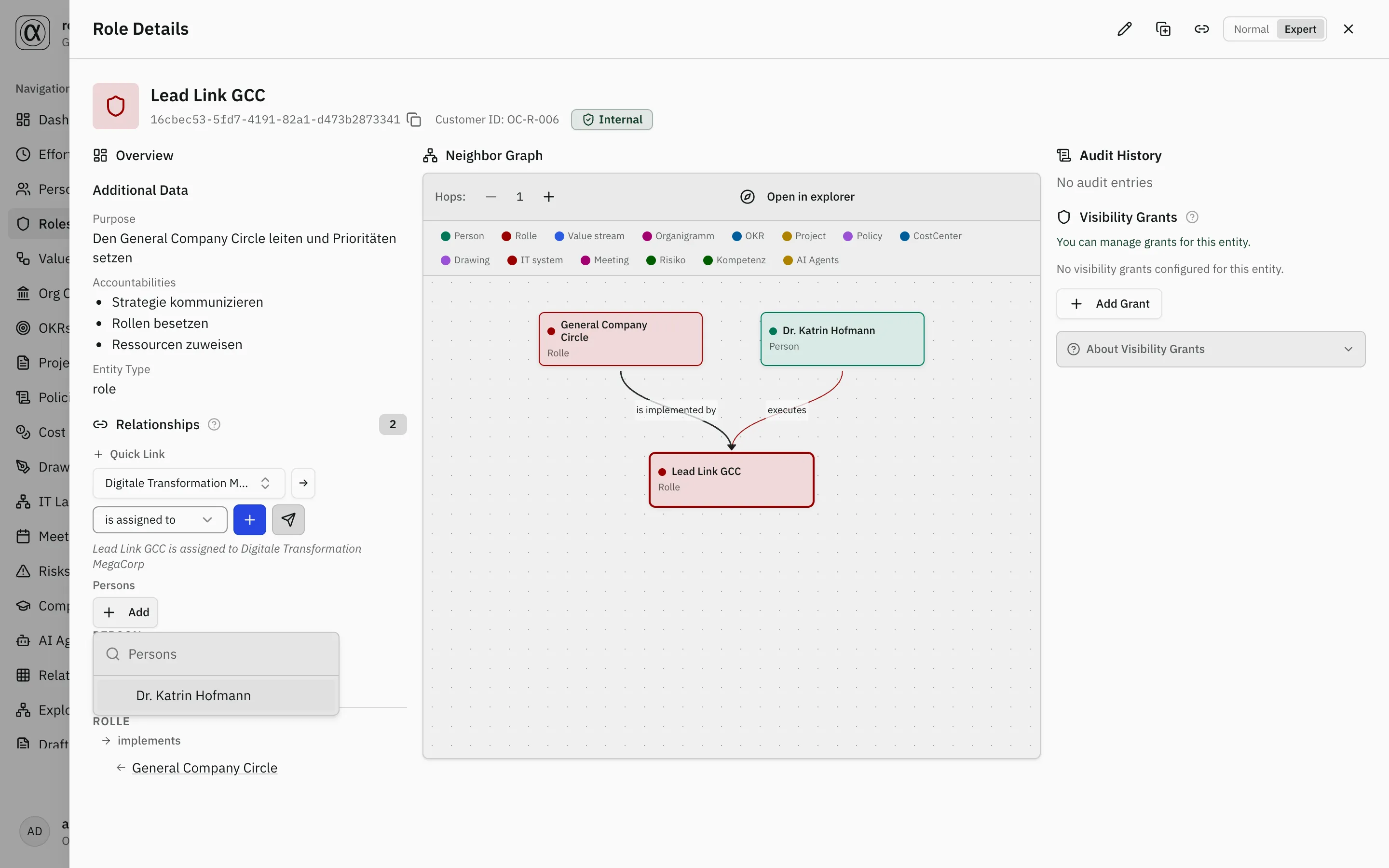Image resolution: width=1389 pixels, height=868 pixels.
Task: Select the Dr. Katrin Hofmann graph node
Action: 842,339
